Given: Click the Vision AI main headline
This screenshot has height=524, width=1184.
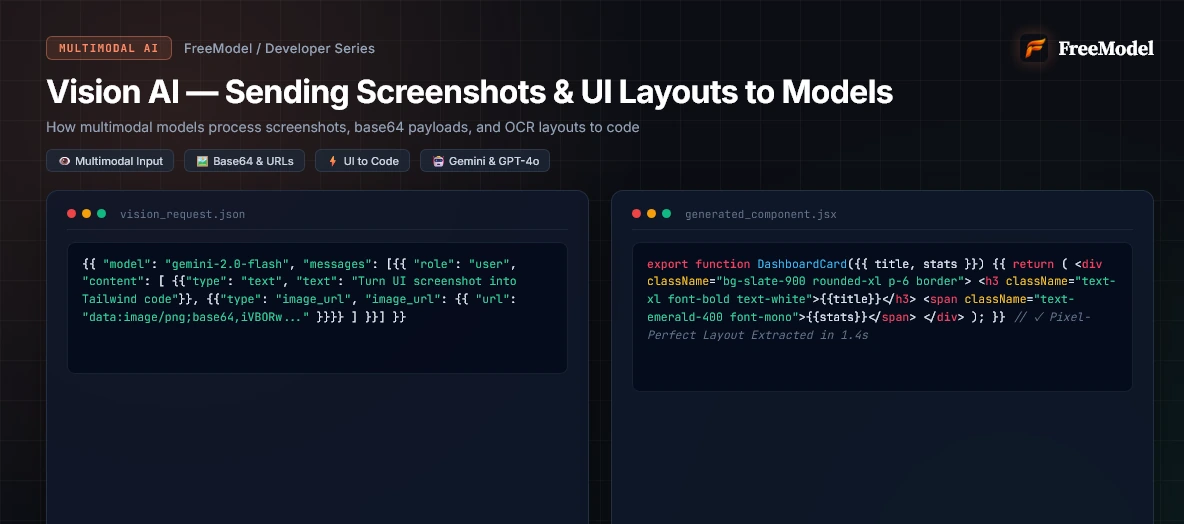Looking at the screenshot, I should pyautogui.click(x=470, y=91).
